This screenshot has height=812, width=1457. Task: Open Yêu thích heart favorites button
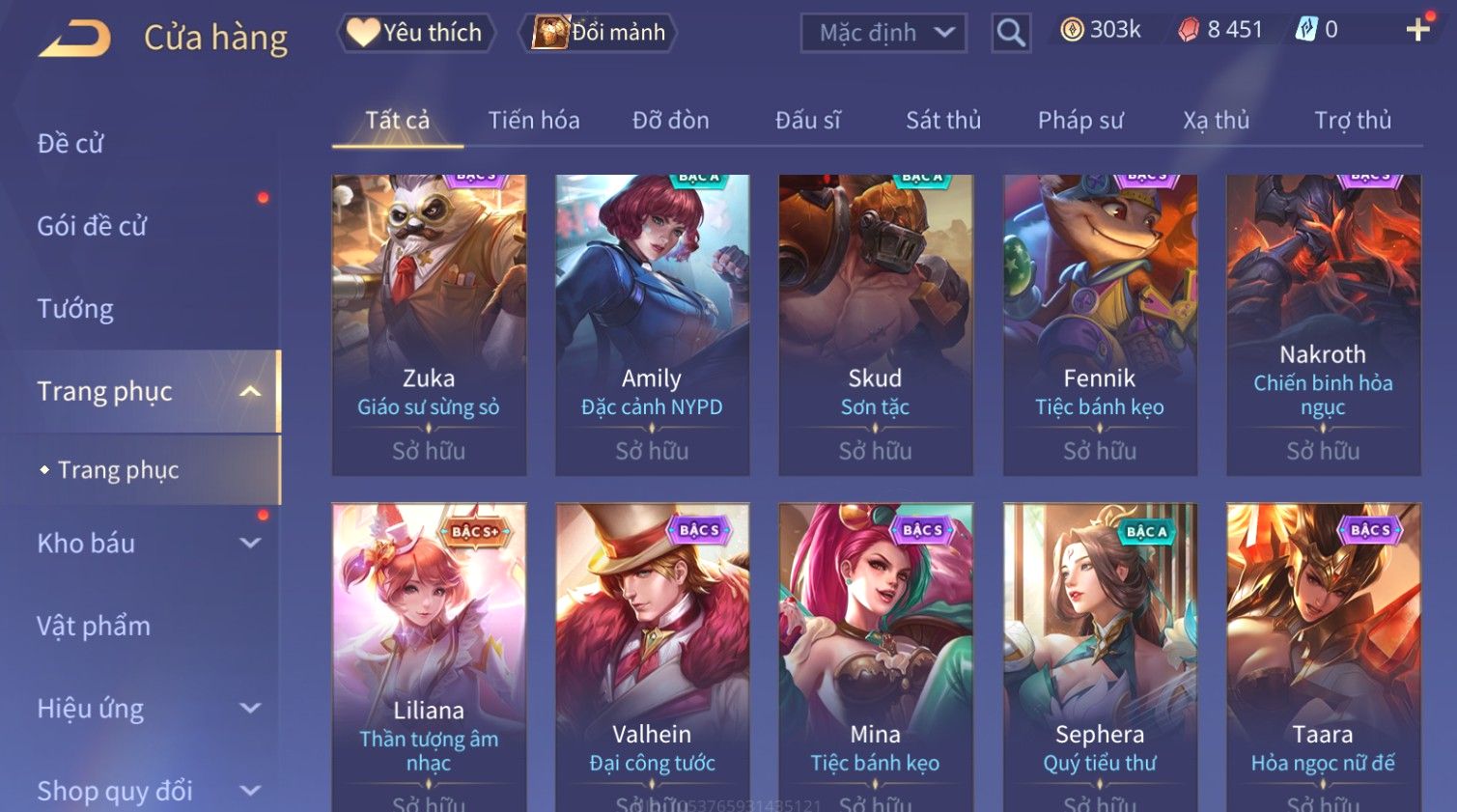415,33
